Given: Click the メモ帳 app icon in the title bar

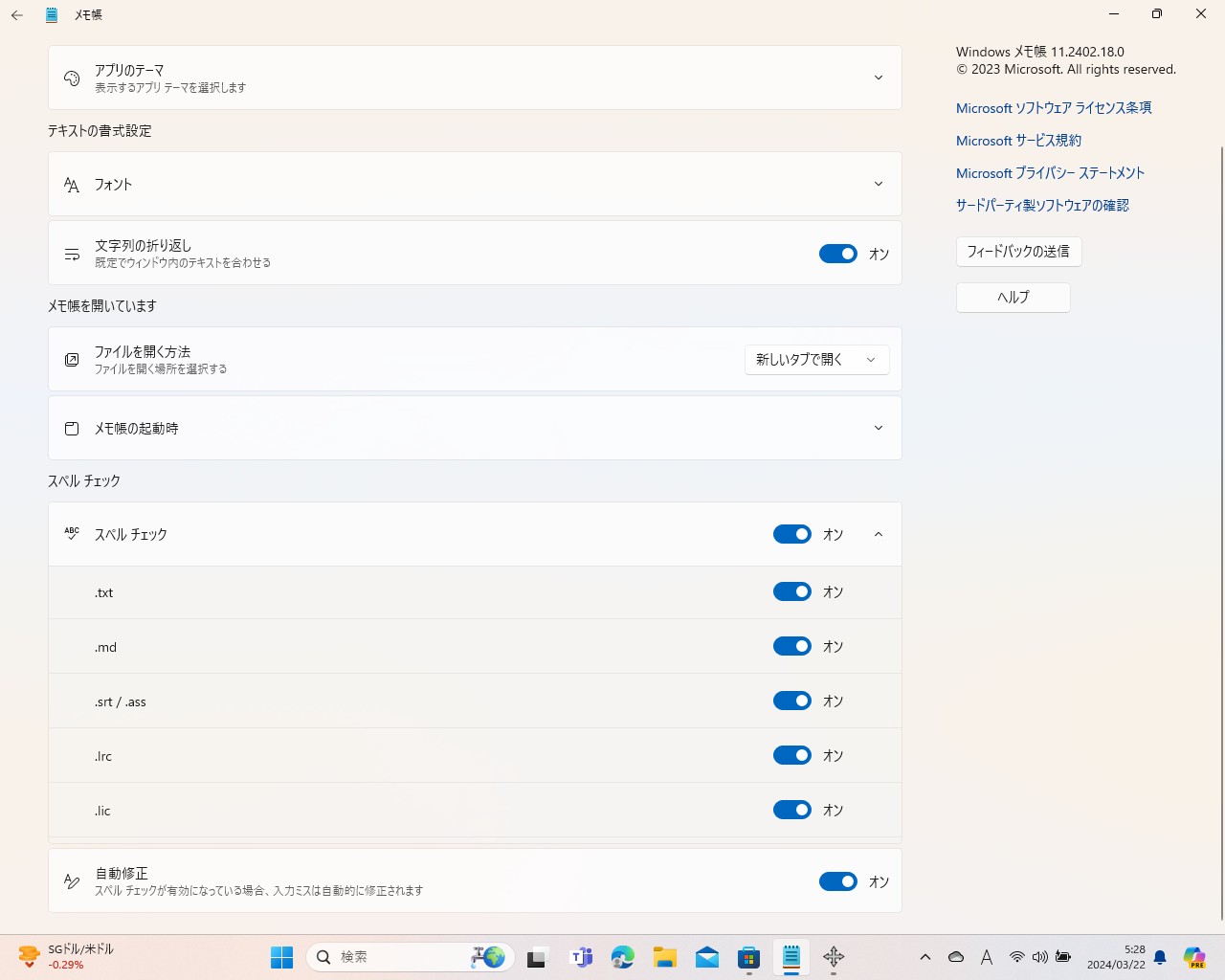Looking at the screenshot, I should [x=52, y=14].
